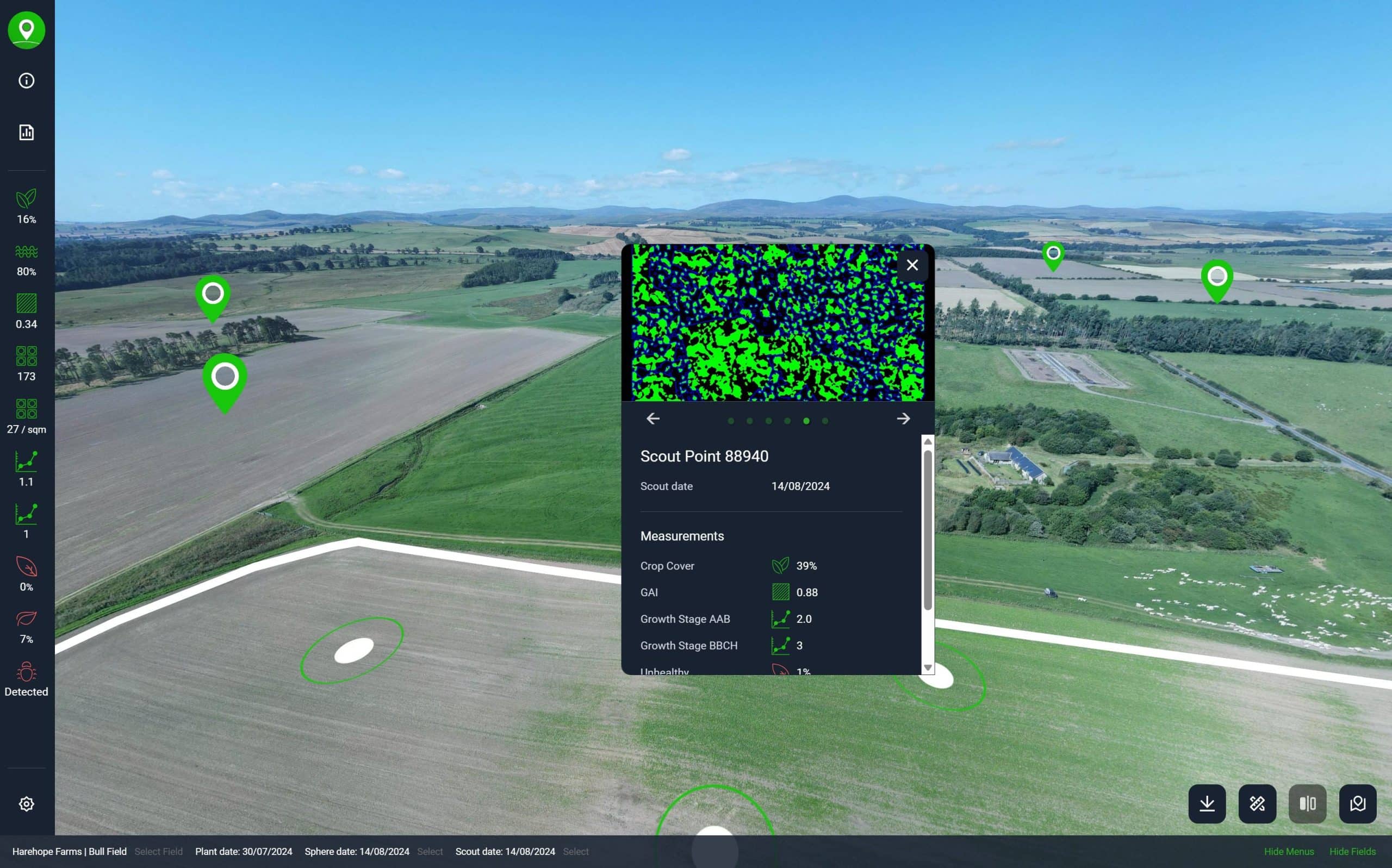This screenshot has height=868, width=1392.
Task: Go to next scout image arrow
Action: coord(903,419)
